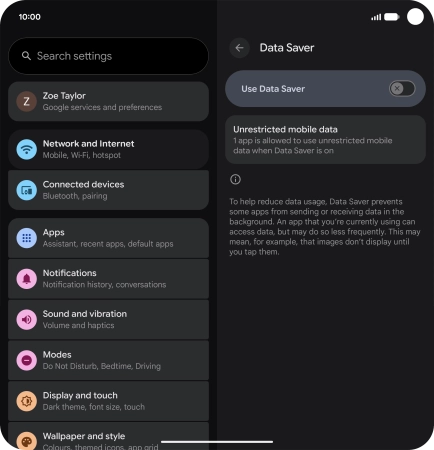Tap the Modes do-not-disturb icon
Viewport: 434px width, 450px height.
26,360
